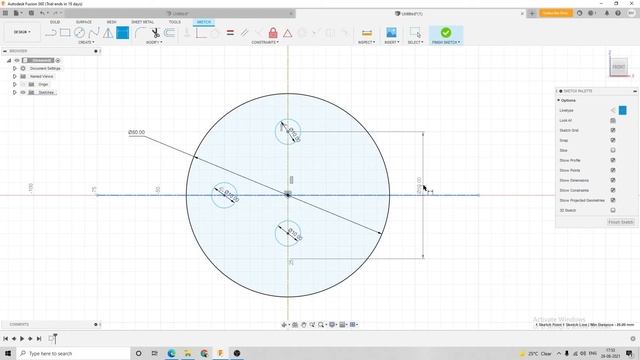640x360 pixels.
Task: Collapse the Options section in Sketch Palette
Action: 559,100
